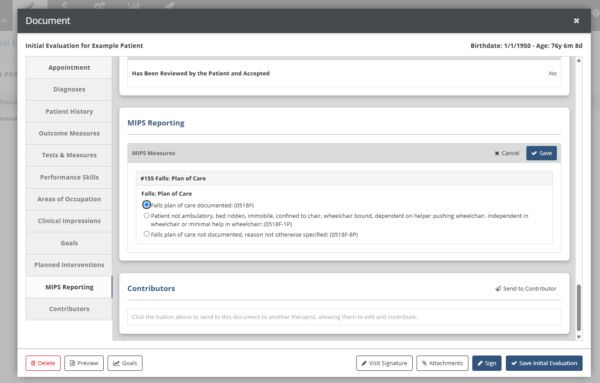Close the Document dialog with X

[576, 21]
